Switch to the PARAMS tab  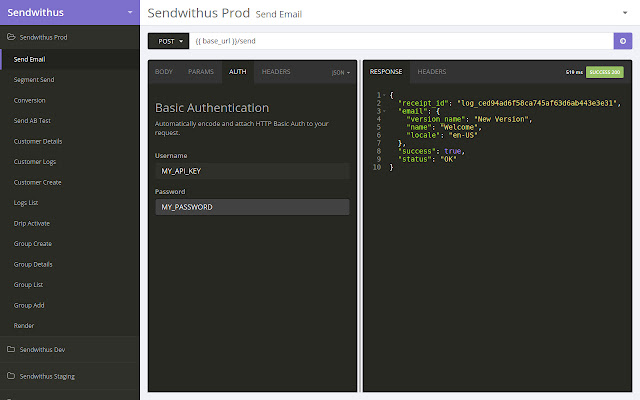click(x=200, y=72)
